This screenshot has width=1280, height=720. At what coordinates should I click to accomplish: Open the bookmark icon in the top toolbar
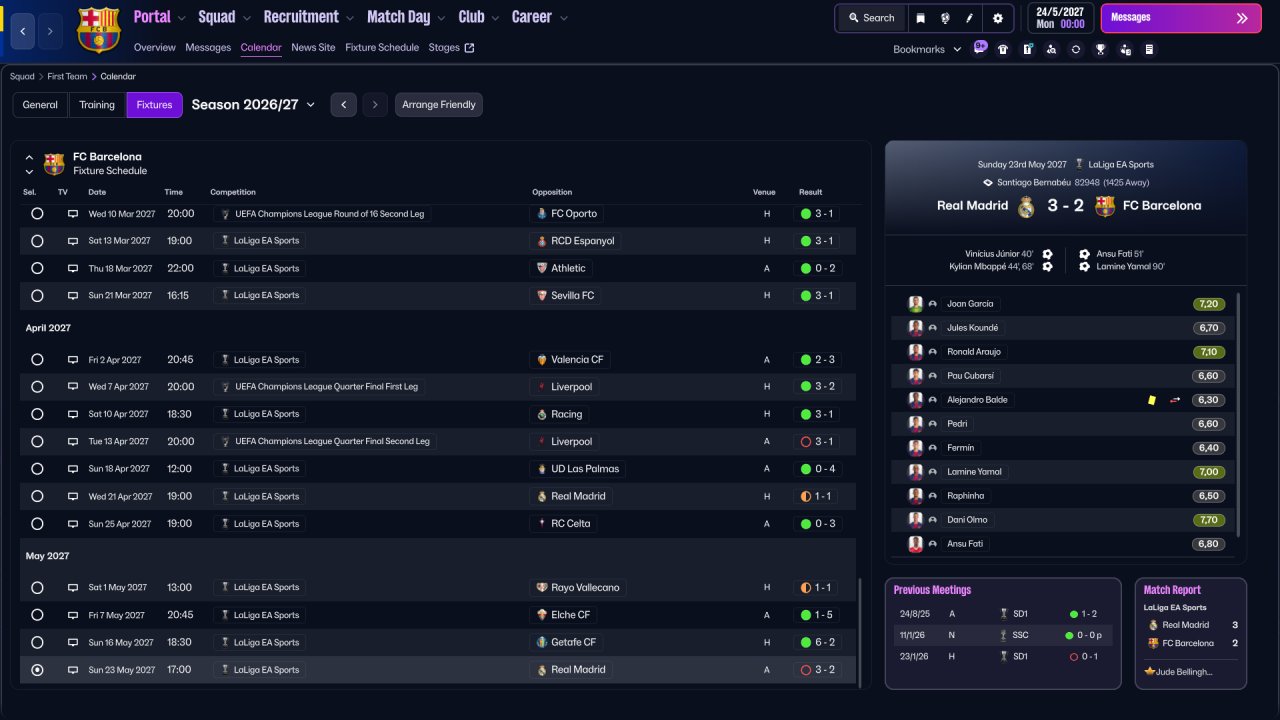tap(921, 18)
